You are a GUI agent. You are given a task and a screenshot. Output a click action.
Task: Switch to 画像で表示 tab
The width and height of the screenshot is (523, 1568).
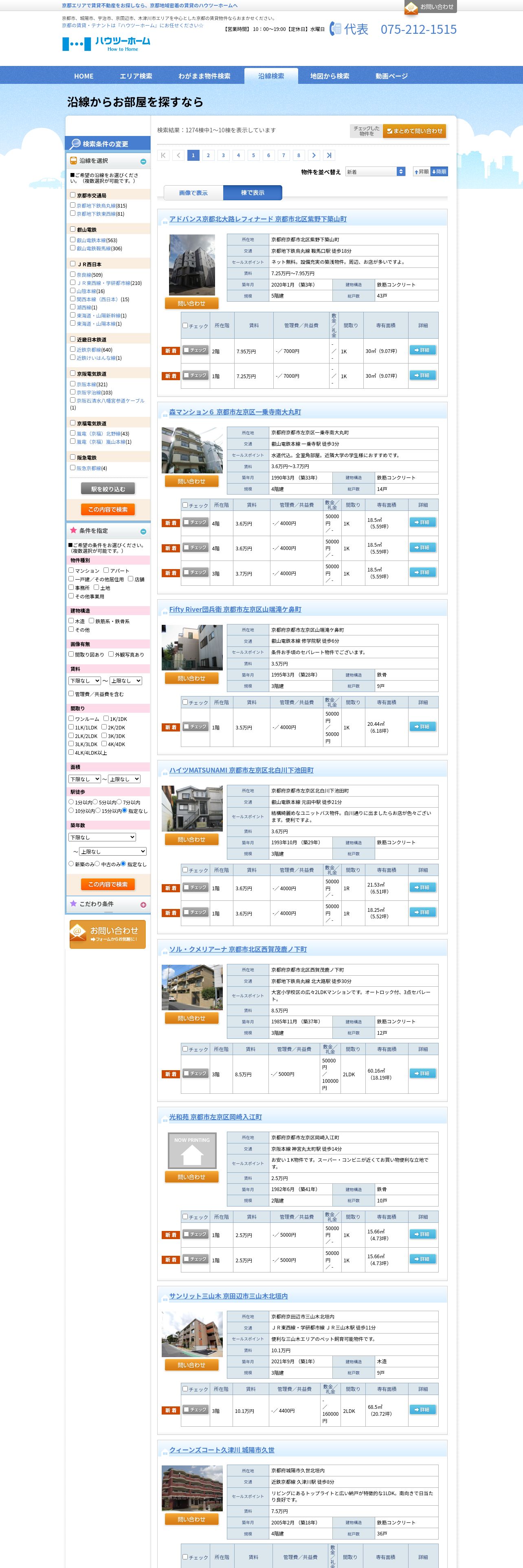click(193, 193)
